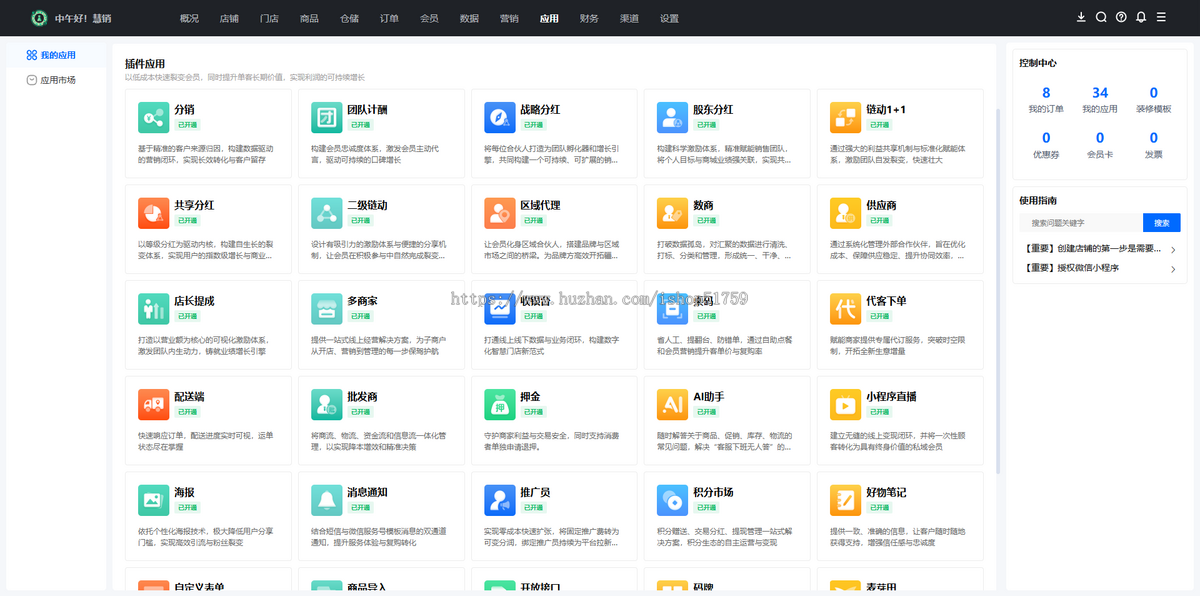Image resolution: width=1200 pixels, height=596 pixels.
Task: Click the 积分市场 card title
Action: [714, 493]
